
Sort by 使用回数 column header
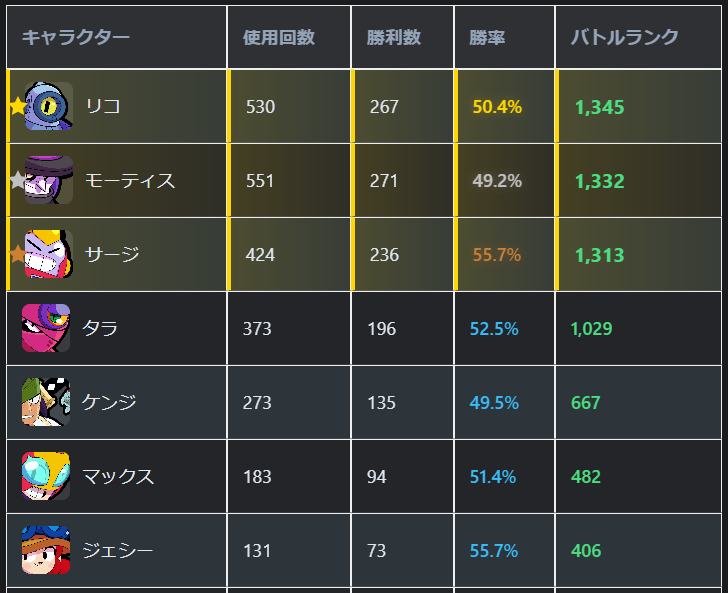point(279,38)
